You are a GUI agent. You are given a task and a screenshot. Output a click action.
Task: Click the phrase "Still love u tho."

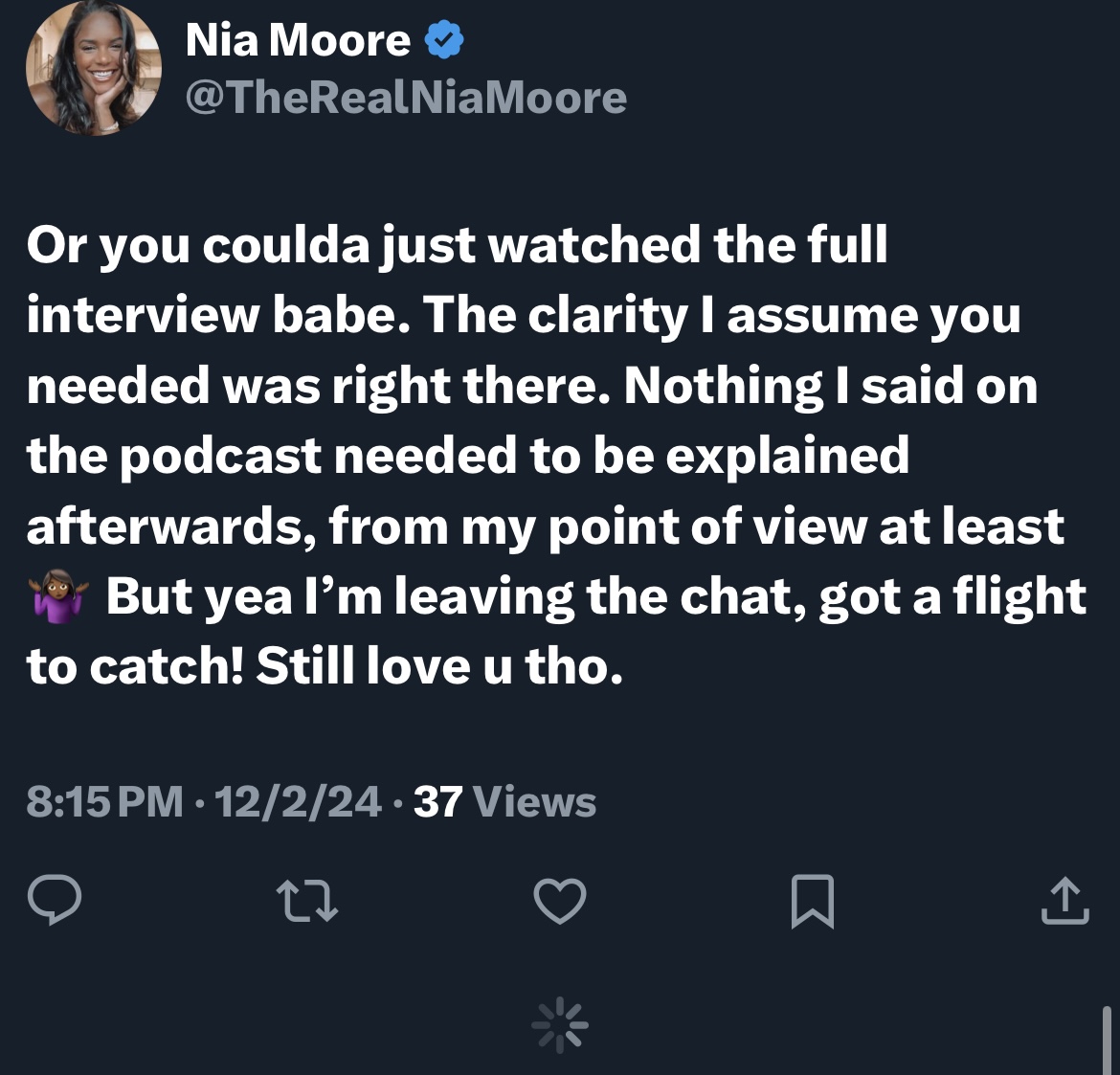click(x=439, y=665)
